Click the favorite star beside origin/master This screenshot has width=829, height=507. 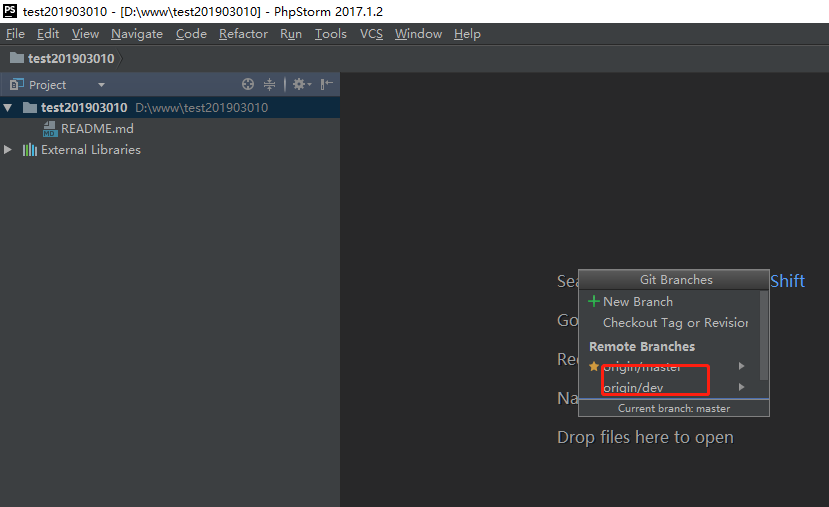point(594,366)
